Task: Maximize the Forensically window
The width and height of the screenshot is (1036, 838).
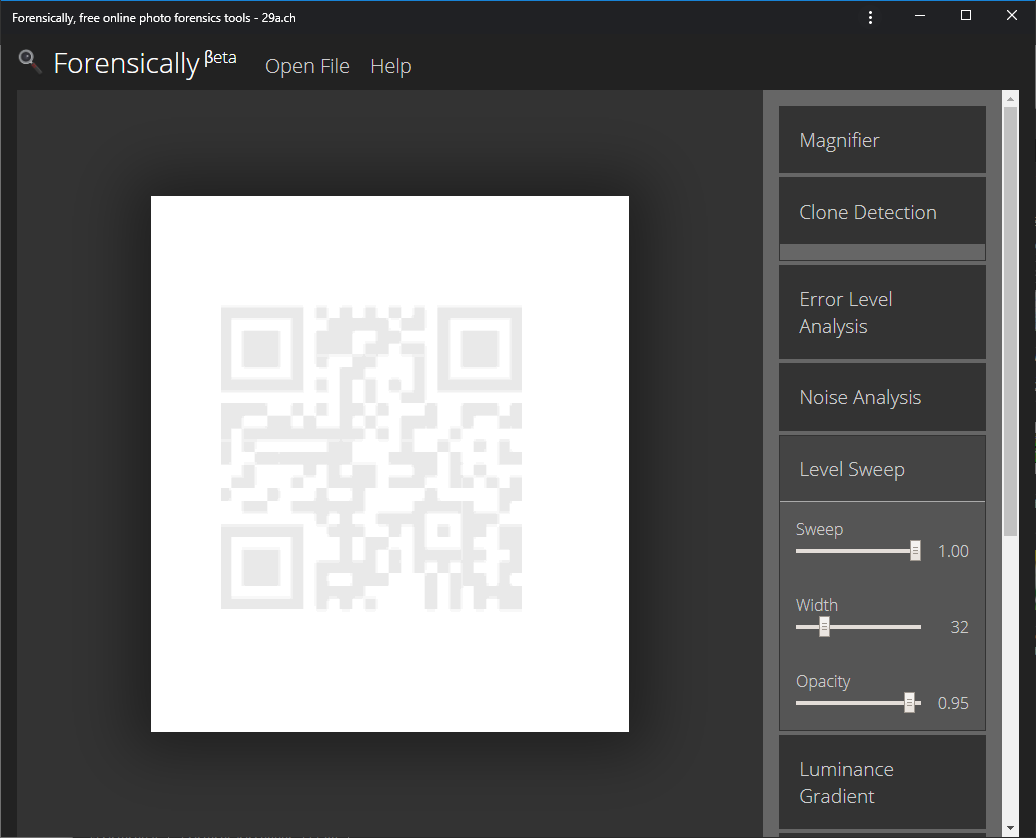Action: pos(966,15)
